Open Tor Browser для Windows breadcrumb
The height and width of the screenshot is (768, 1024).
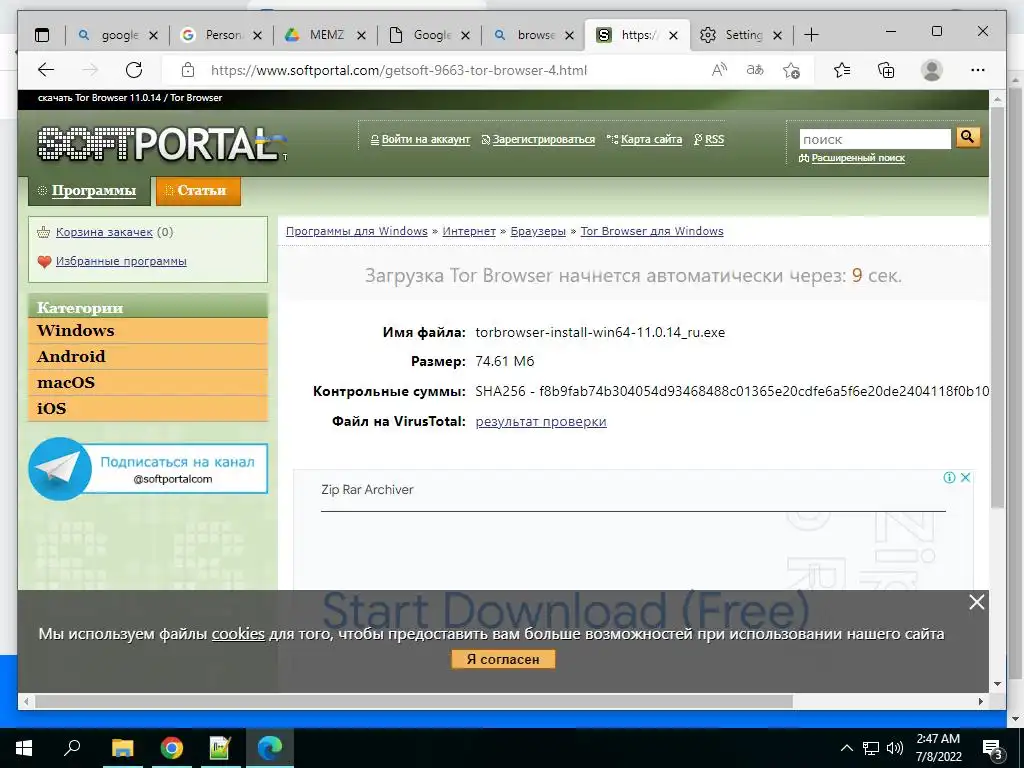point(652,231)
